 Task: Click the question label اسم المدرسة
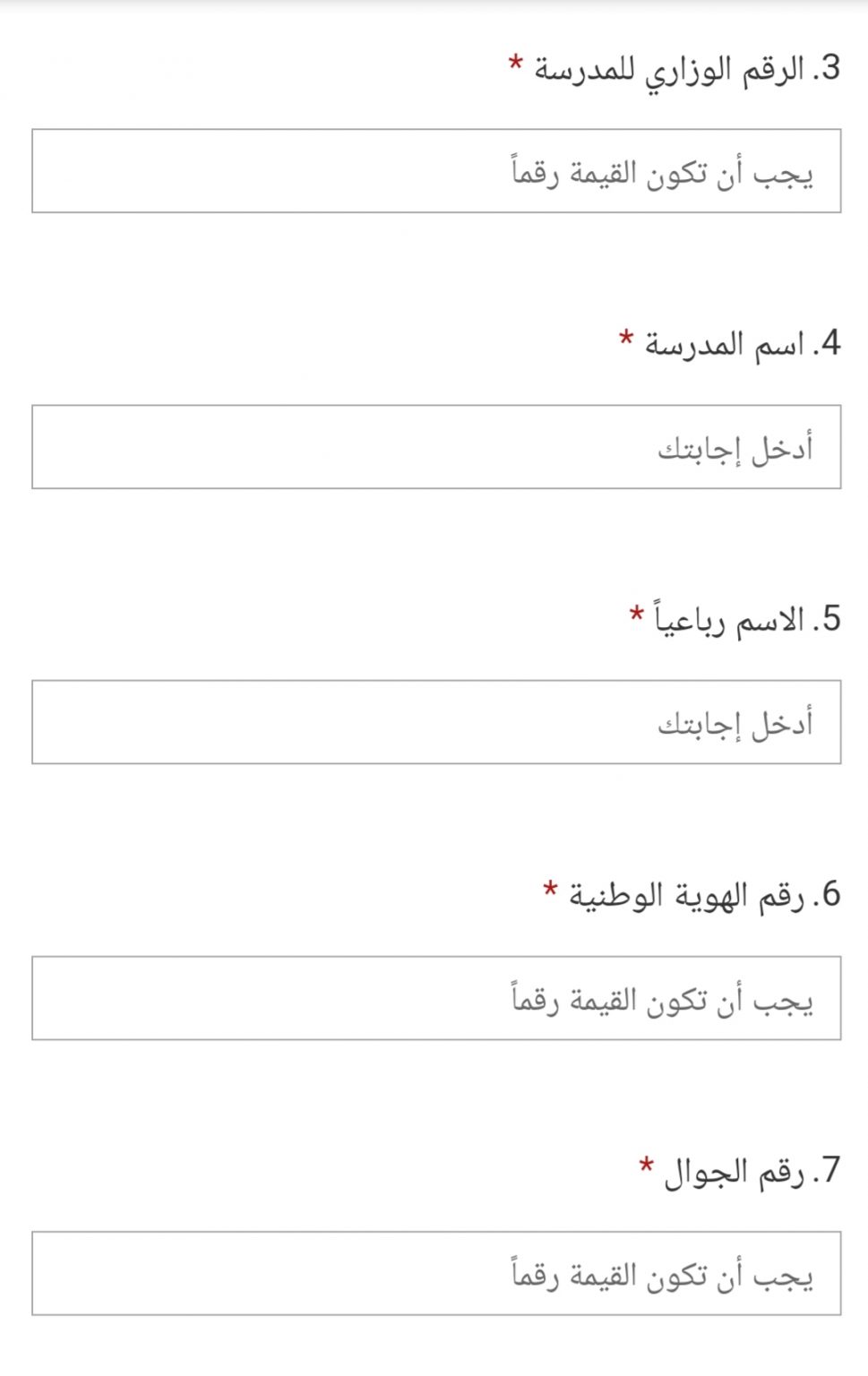[724, 345]
